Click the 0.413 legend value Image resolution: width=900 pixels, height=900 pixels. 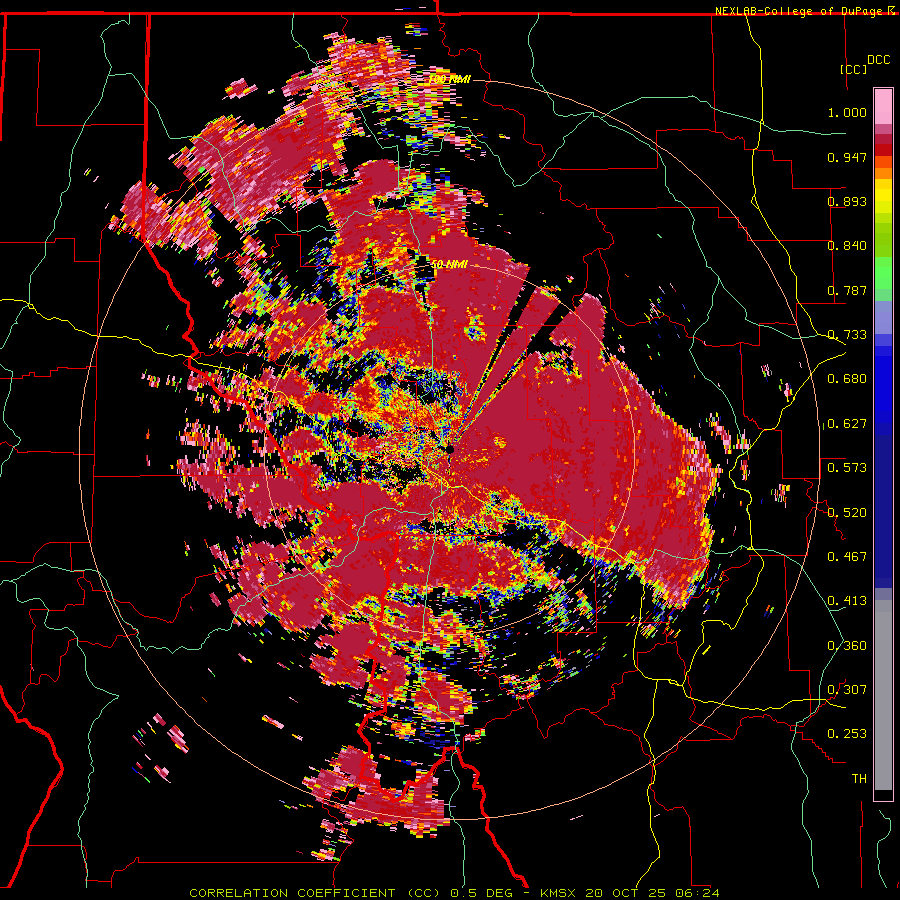pyautogui.click(x=847, y=601)
